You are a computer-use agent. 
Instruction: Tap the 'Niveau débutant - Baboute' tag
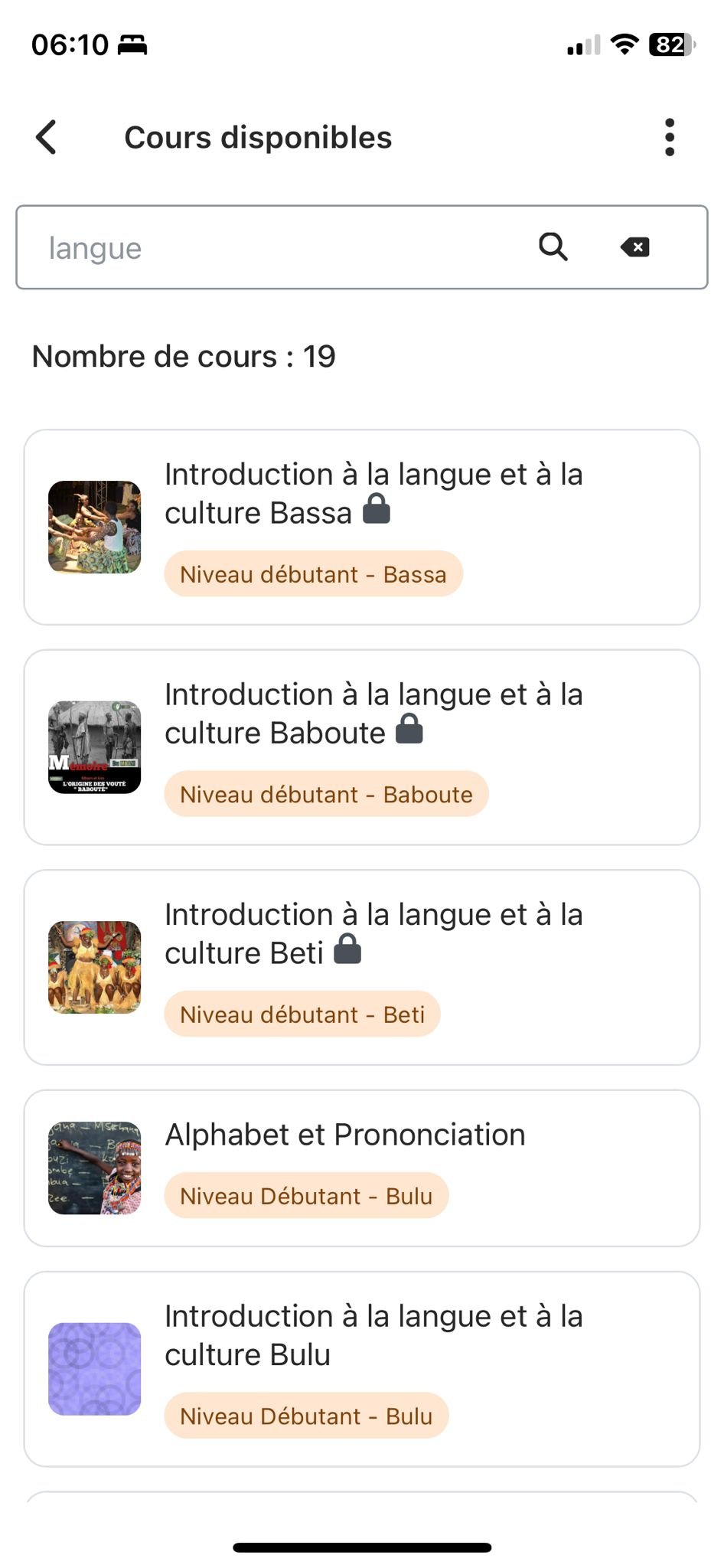[326, 795]
